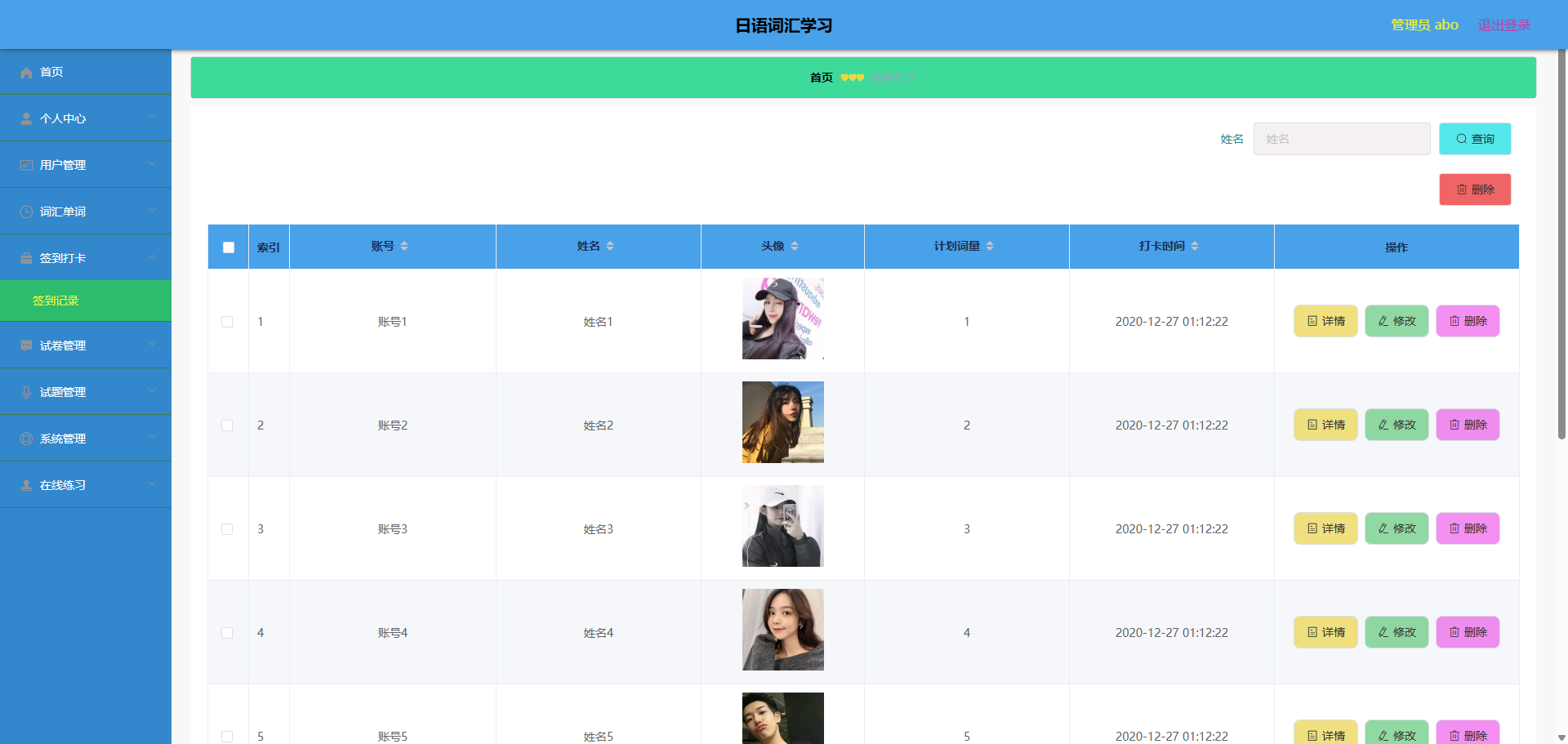Click the person icon beside 个人中心

pyautogui.click(x=26, y=119)
